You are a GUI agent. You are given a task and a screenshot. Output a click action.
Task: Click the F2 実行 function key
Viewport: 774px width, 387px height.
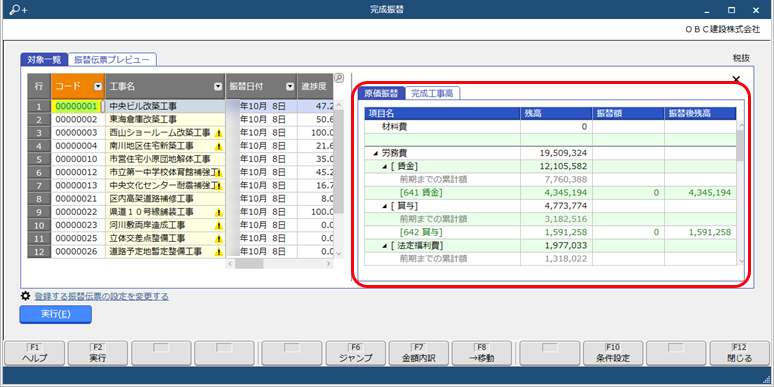pyautogui.click(x=98, y=353)
